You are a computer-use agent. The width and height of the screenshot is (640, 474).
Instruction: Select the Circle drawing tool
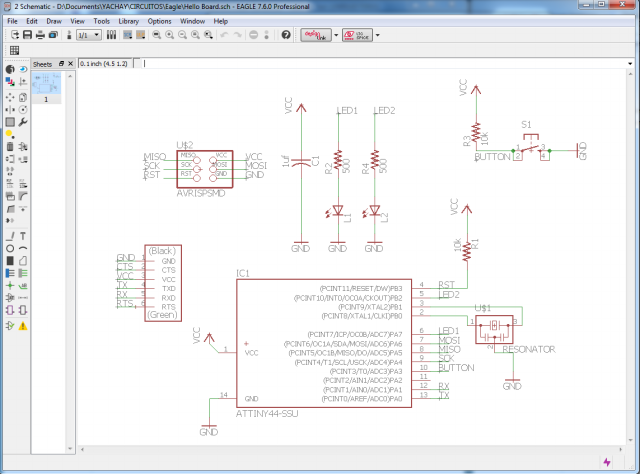(x=10, y=248)
